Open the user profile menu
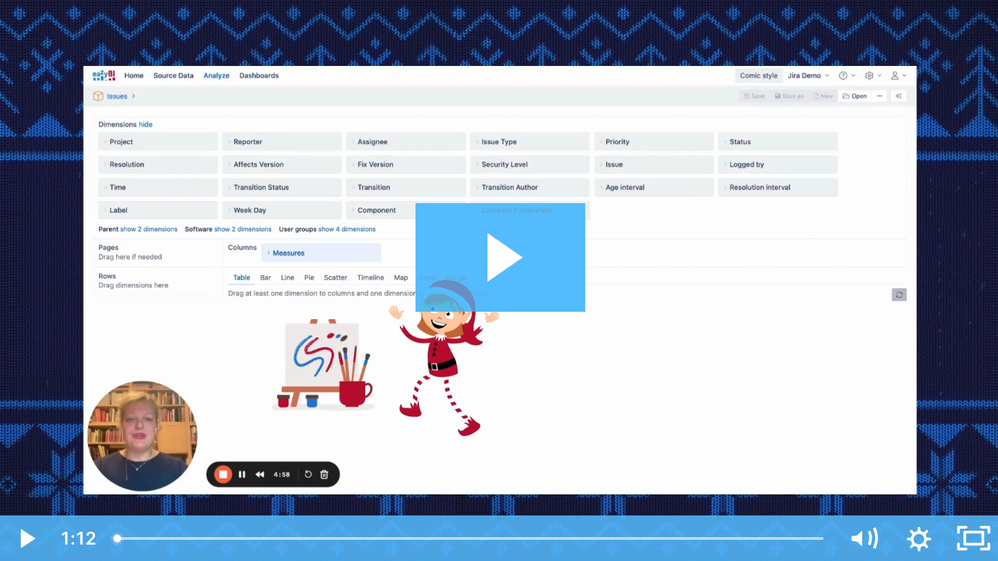 pos(898,75)
